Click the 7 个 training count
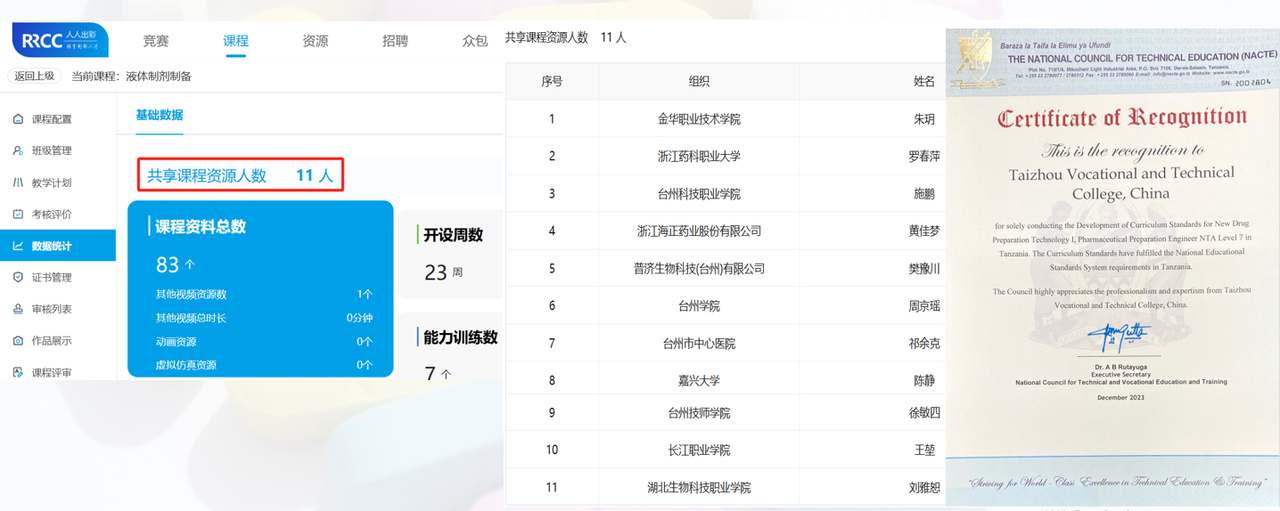 tap(437, 374)
